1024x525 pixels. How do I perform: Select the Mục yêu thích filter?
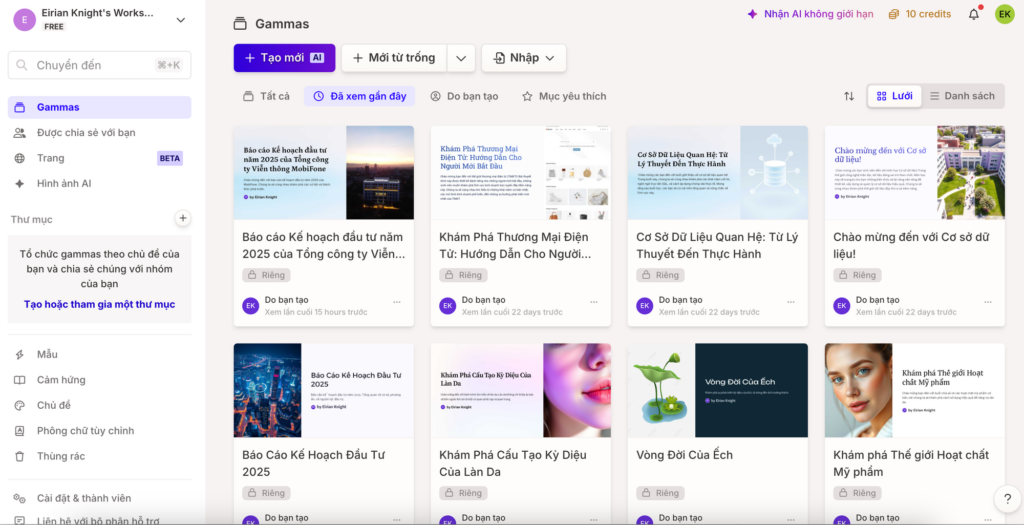coord(564,96)
